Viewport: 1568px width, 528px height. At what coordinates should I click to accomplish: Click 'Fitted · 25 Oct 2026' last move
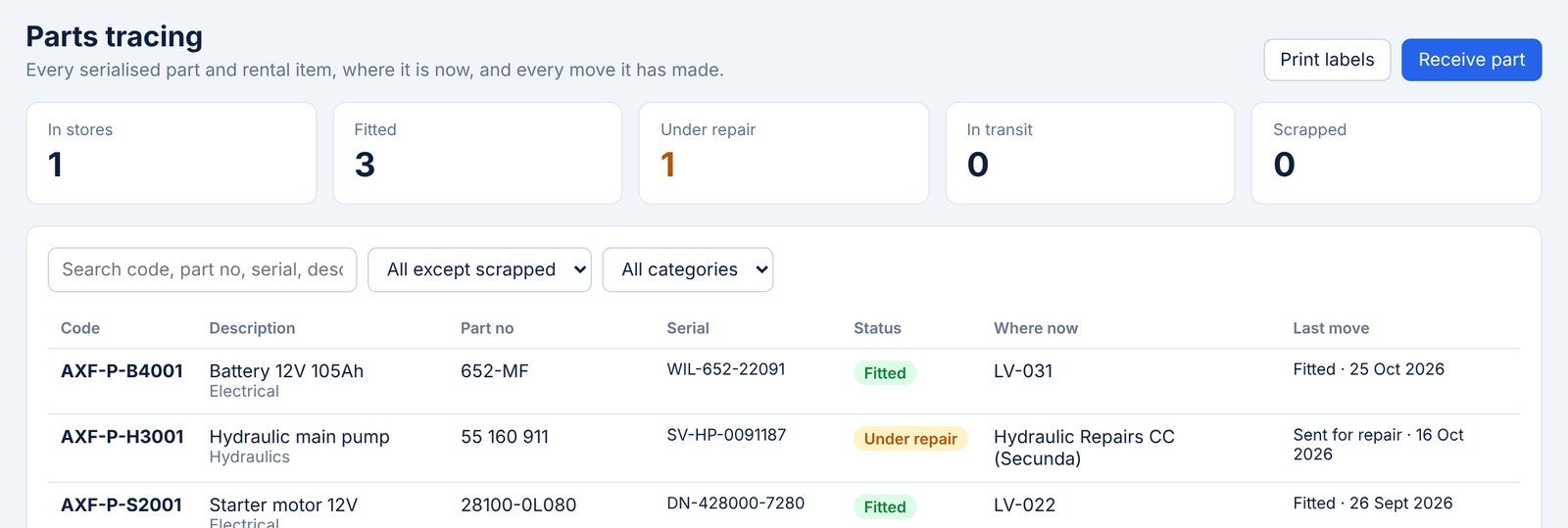click(x=1368, y=369)
